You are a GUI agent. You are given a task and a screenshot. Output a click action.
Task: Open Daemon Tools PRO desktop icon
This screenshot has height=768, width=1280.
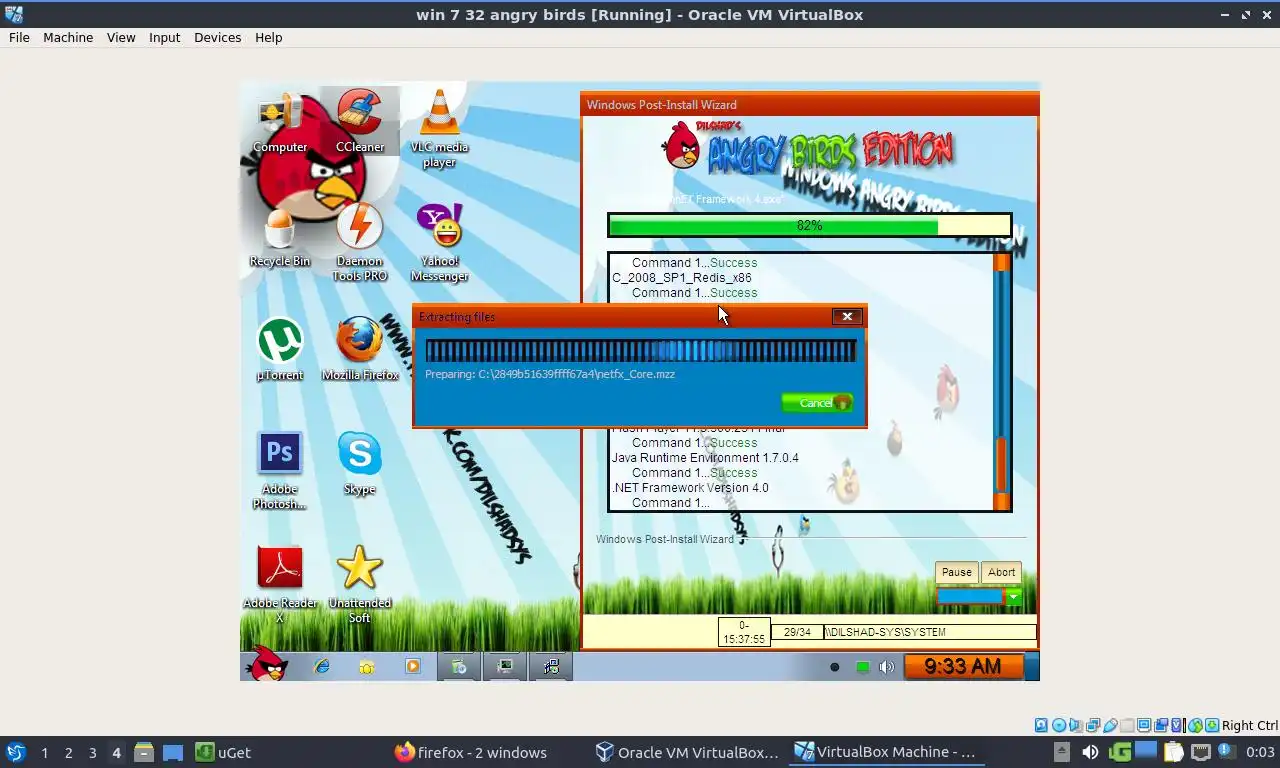(359, 243)
